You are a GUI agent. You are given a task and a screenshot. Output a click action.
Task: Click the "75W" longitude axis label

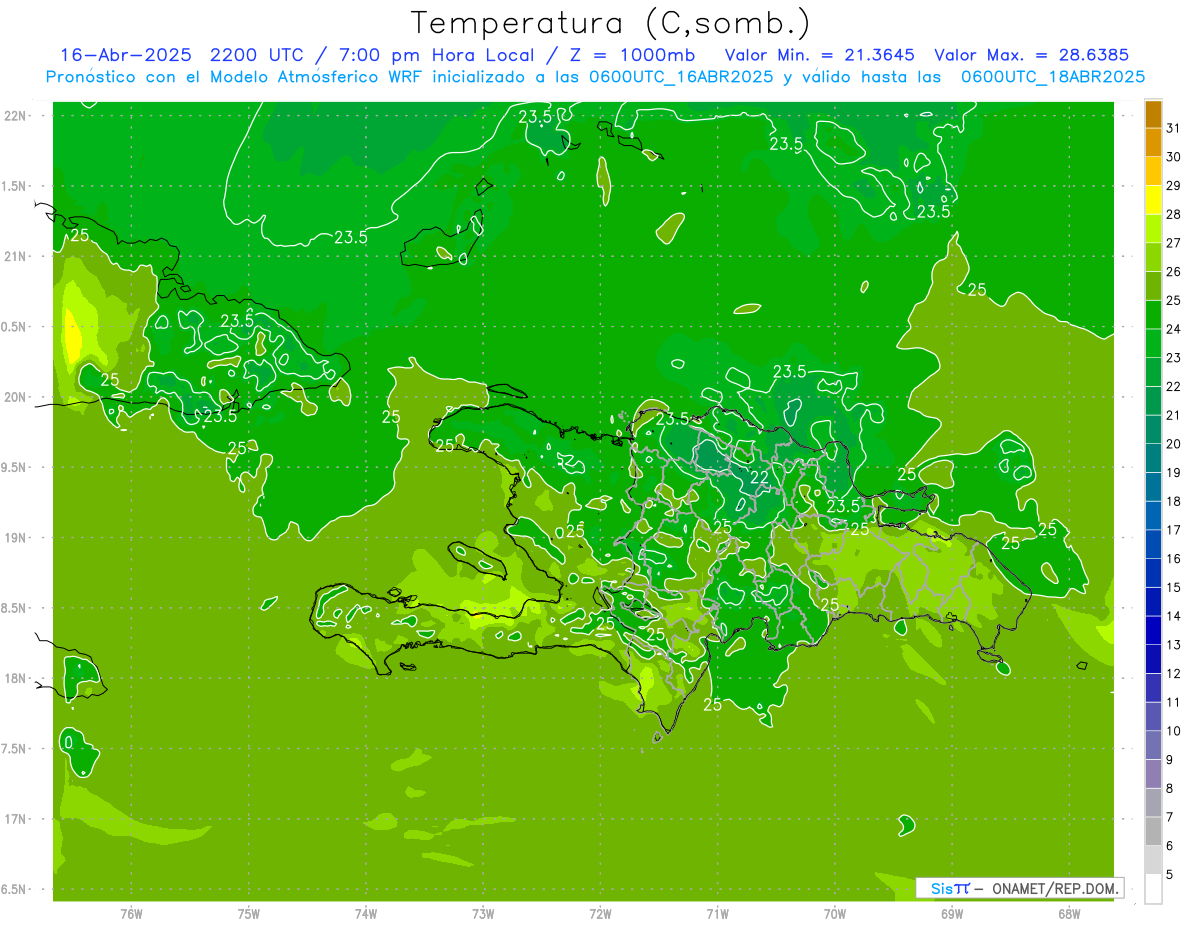[x=248, y=913]
